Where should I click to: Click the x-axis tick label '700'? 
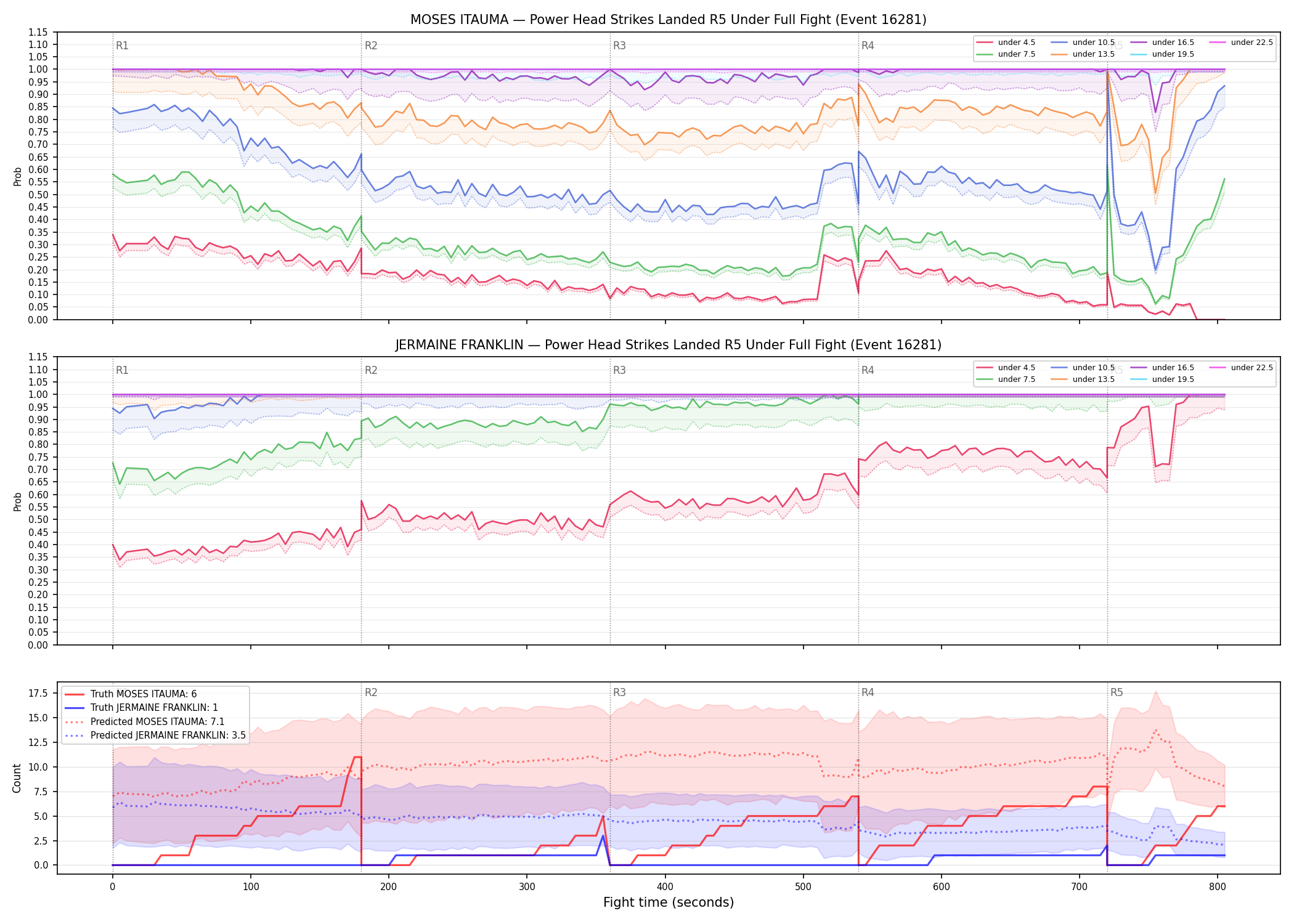click(x=1080, y=887)
